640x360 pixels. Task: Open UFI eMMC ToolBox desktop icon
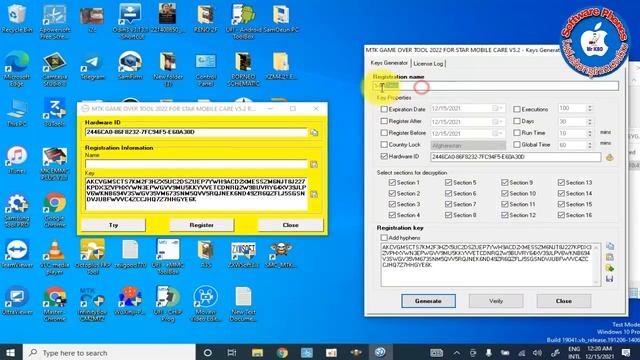coord(168,257)
